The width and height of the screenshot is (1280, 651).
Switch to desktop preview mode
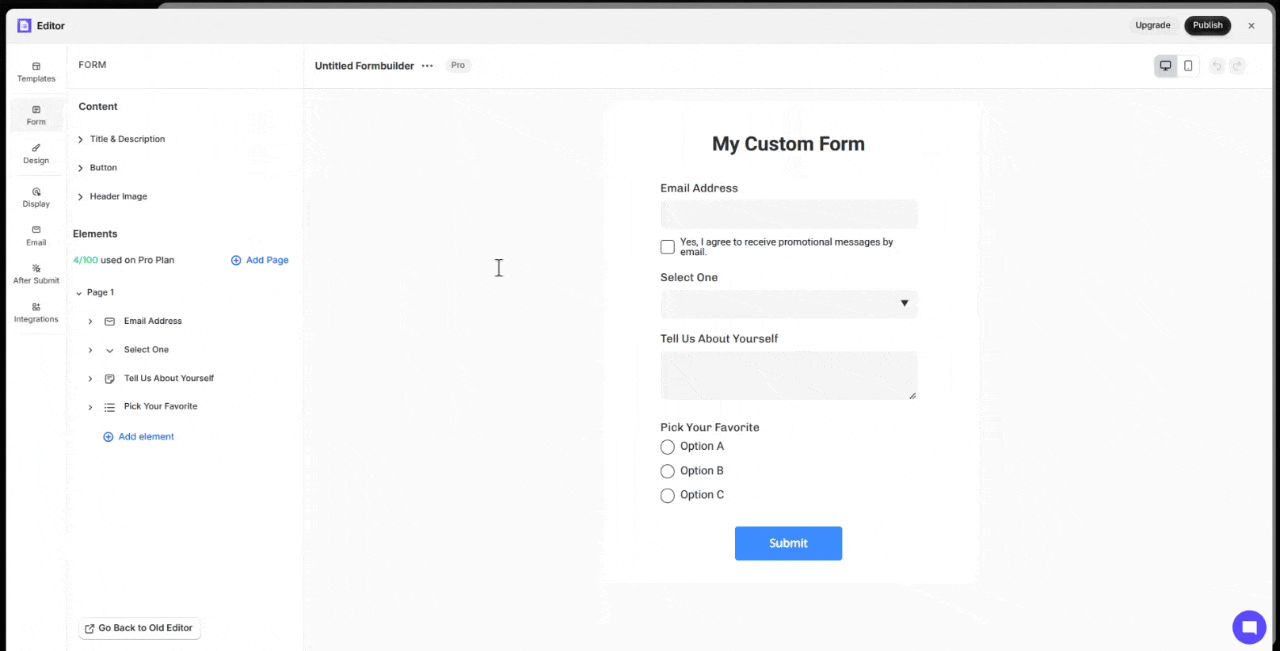tap(1165, 66)
